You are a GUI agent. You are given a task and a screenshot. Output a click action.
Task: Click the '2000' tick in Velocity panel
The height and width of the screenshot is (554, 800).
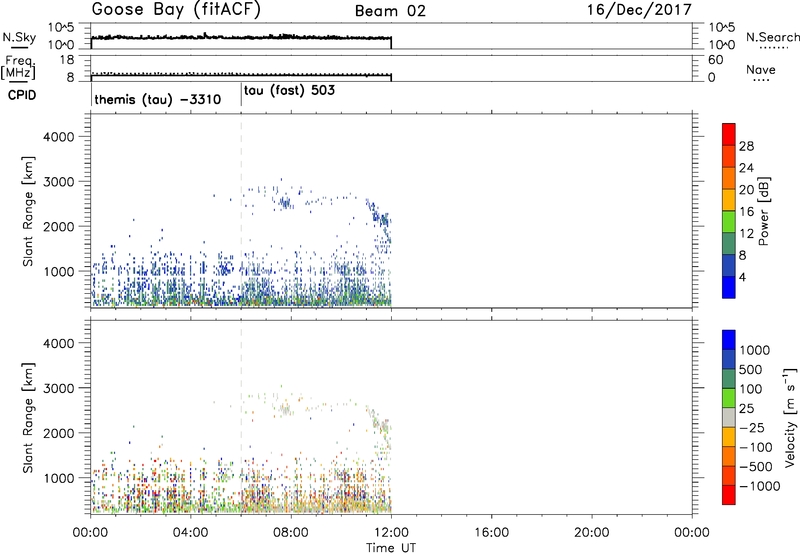(58, 433)
